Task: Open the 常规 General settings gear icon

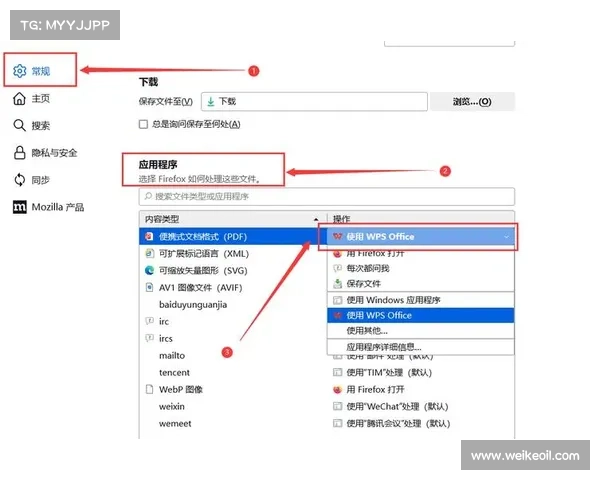Action: 20,71
